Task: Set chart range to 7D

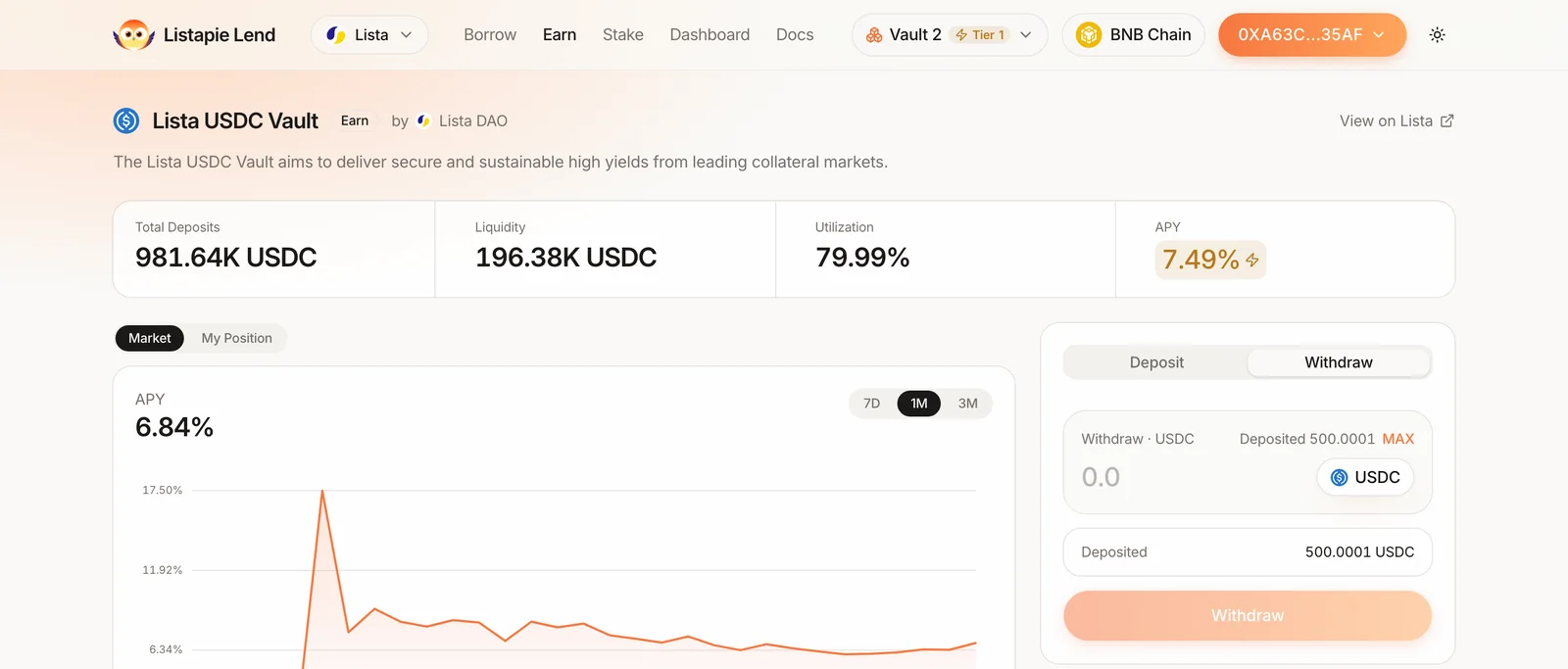Action: pyautogui.click(x=872, y=404)
